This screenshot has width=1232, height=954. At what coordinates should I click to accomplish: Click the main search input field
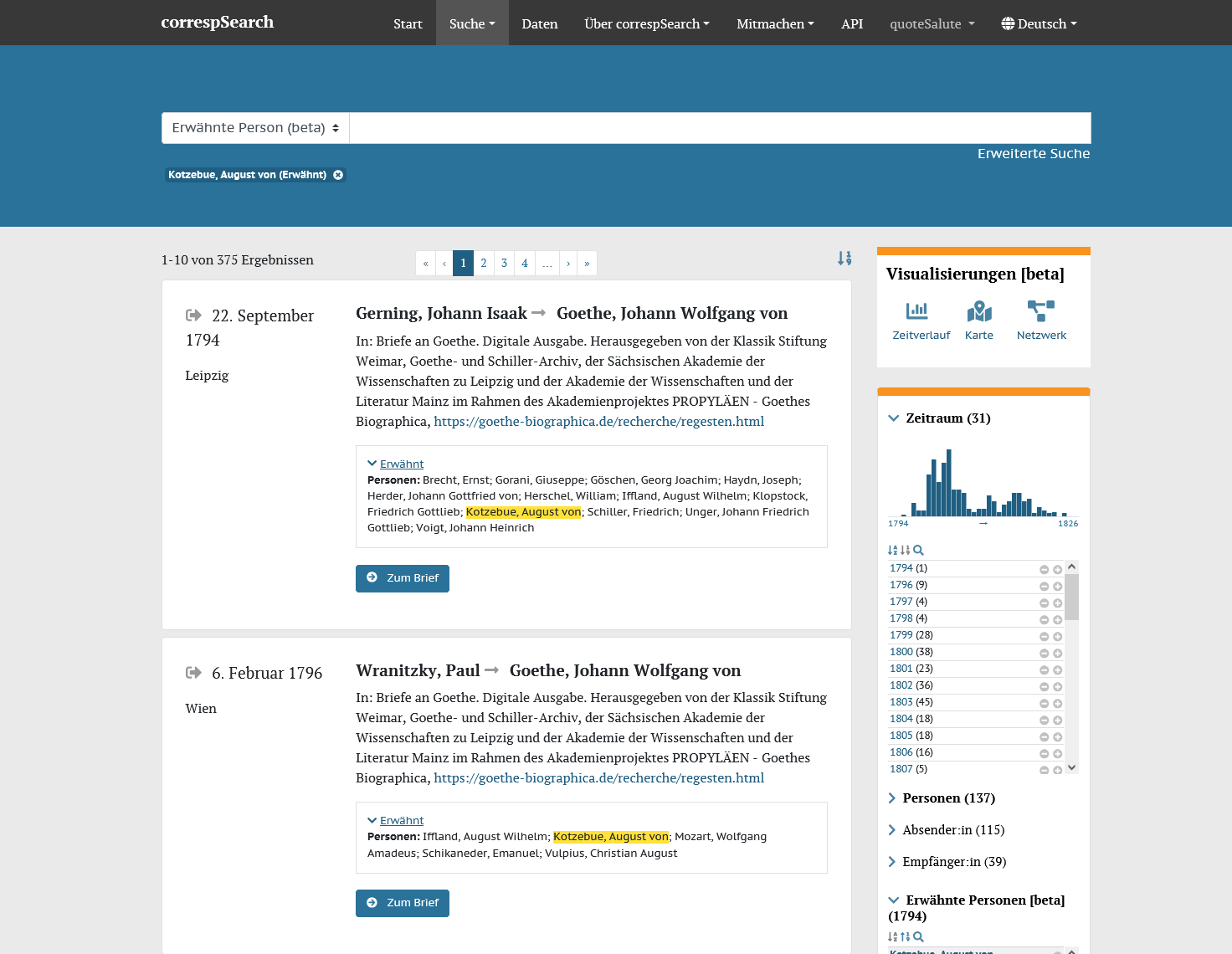click(x=721, y=128)
